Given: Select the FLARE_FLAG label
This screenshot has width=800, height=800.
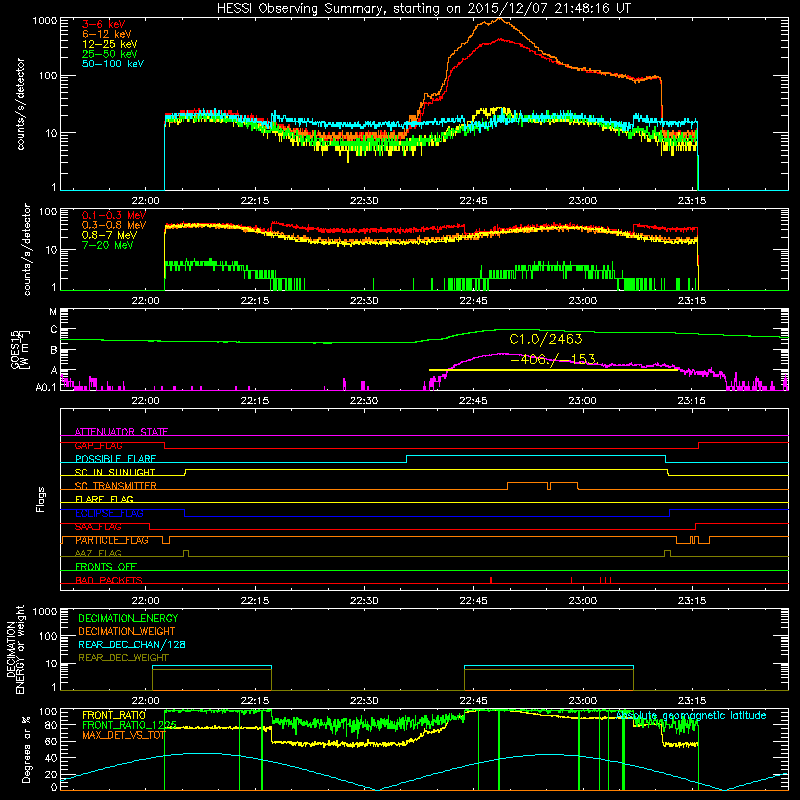Looking at the screenshot, I should coord(104,499).
